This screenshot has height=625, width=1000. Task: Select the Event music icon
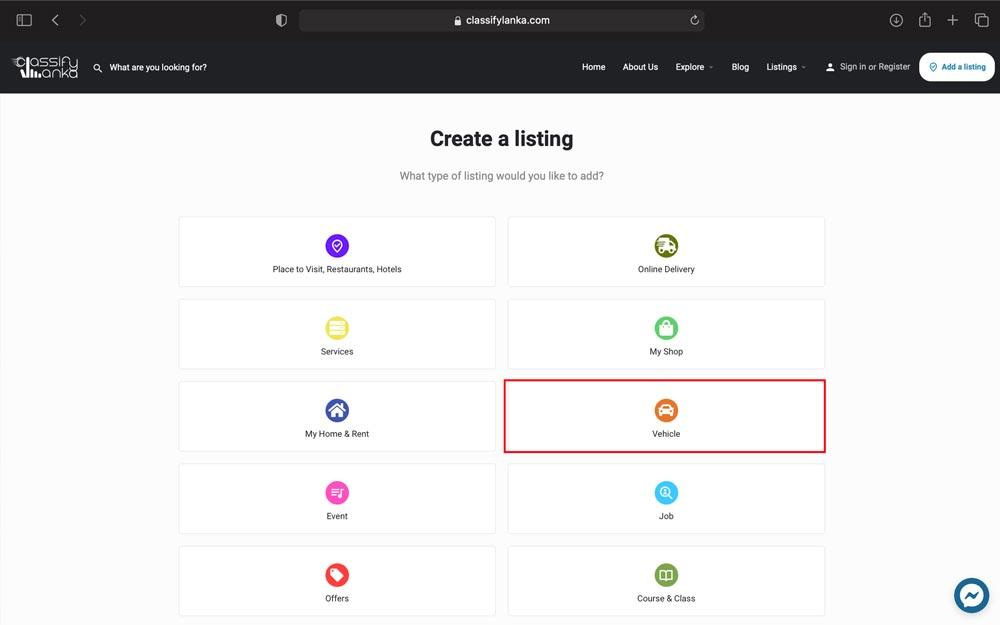point(337,493)
